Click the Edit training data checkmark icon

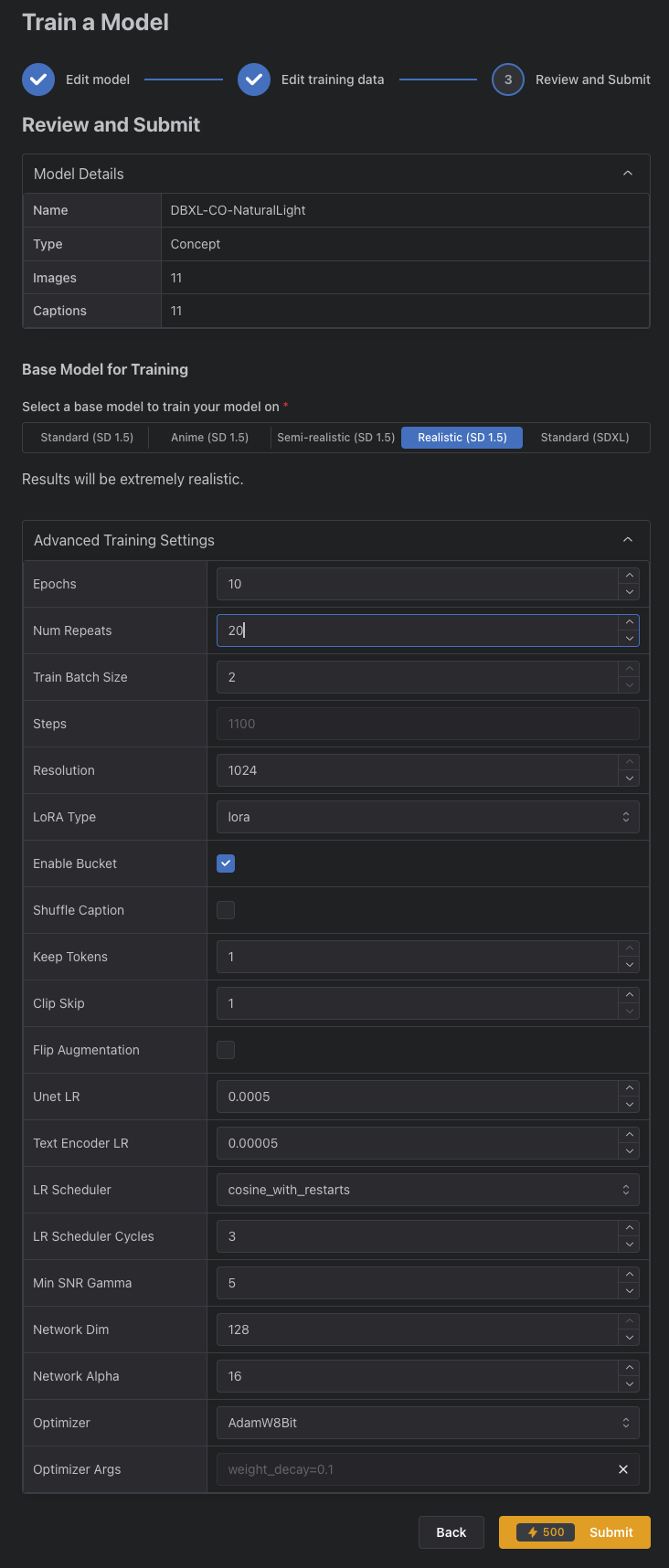tap(254, 79)
